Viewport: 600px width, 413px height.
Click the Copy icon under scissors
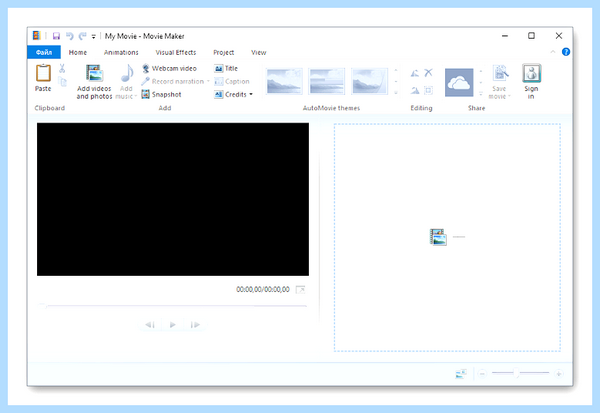(x=62, y=82)
